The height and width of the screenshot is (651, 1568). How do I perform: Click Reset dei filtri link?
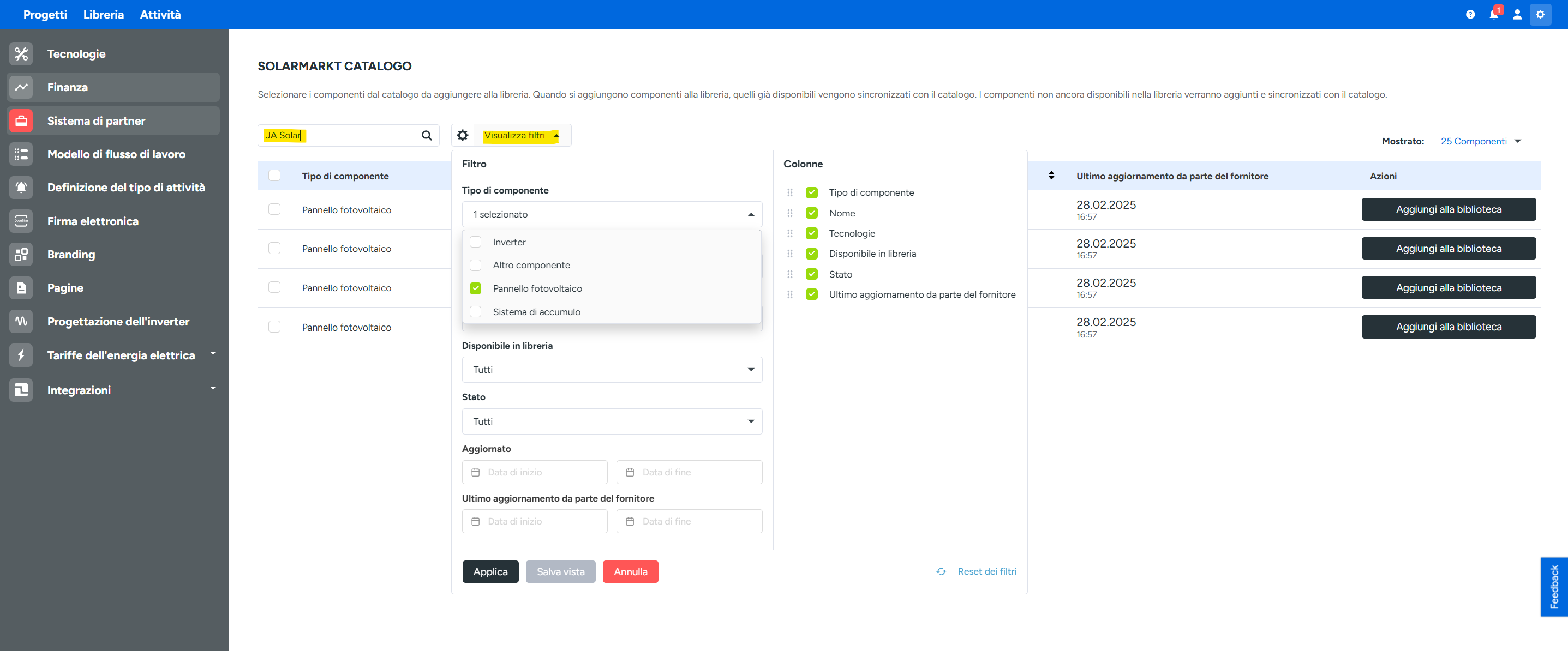[986, 571]
